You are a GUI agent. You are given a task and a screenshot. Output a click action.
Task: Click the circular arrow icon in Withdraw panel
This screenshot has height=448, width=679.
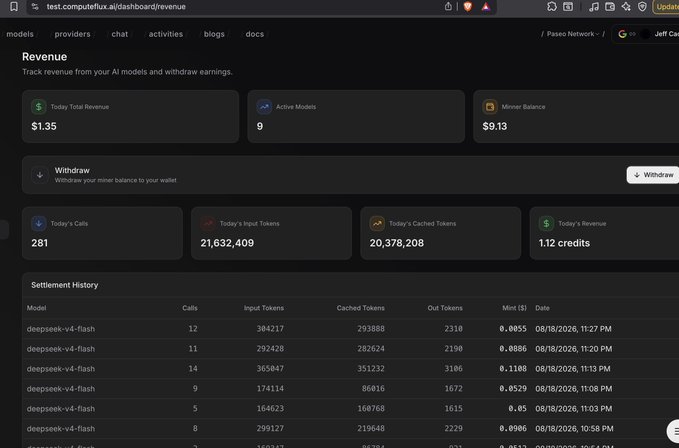tap(40, 175)
